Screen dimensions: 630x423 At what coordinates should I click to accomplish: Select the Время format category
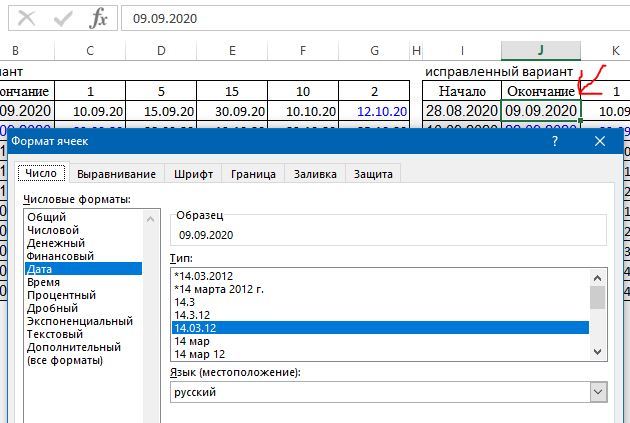click(x=43, y=282)
